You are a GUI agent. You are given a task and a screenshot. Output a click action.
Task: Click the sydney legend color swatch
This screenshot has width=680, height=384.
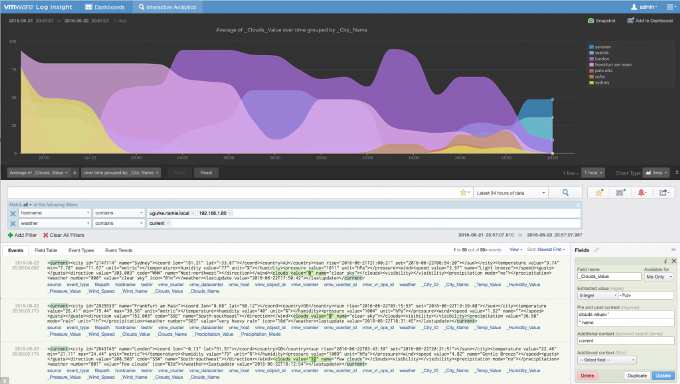591,82
